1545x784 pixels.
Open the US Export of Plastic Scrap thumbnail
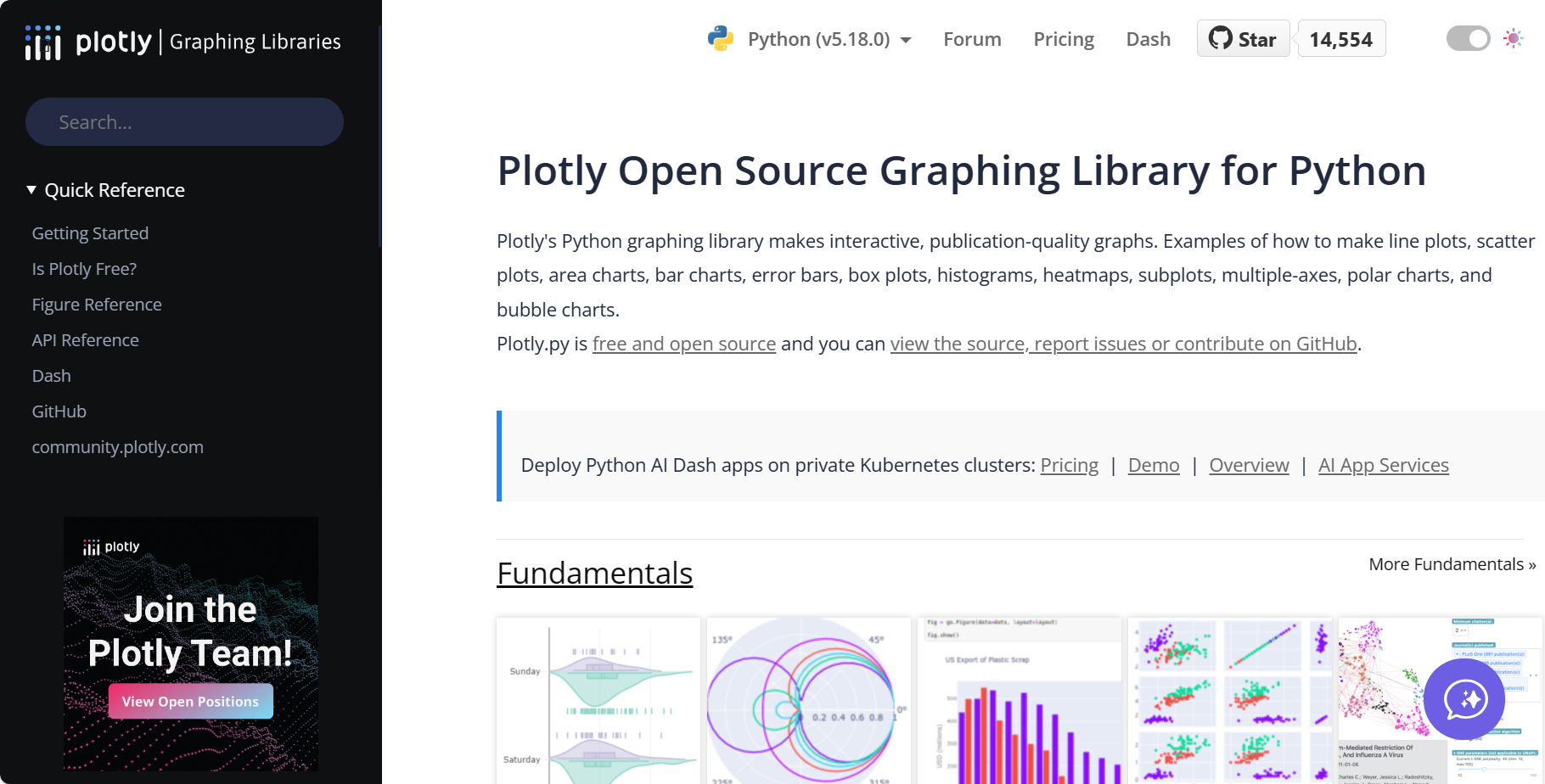(x=1020, y=701)
